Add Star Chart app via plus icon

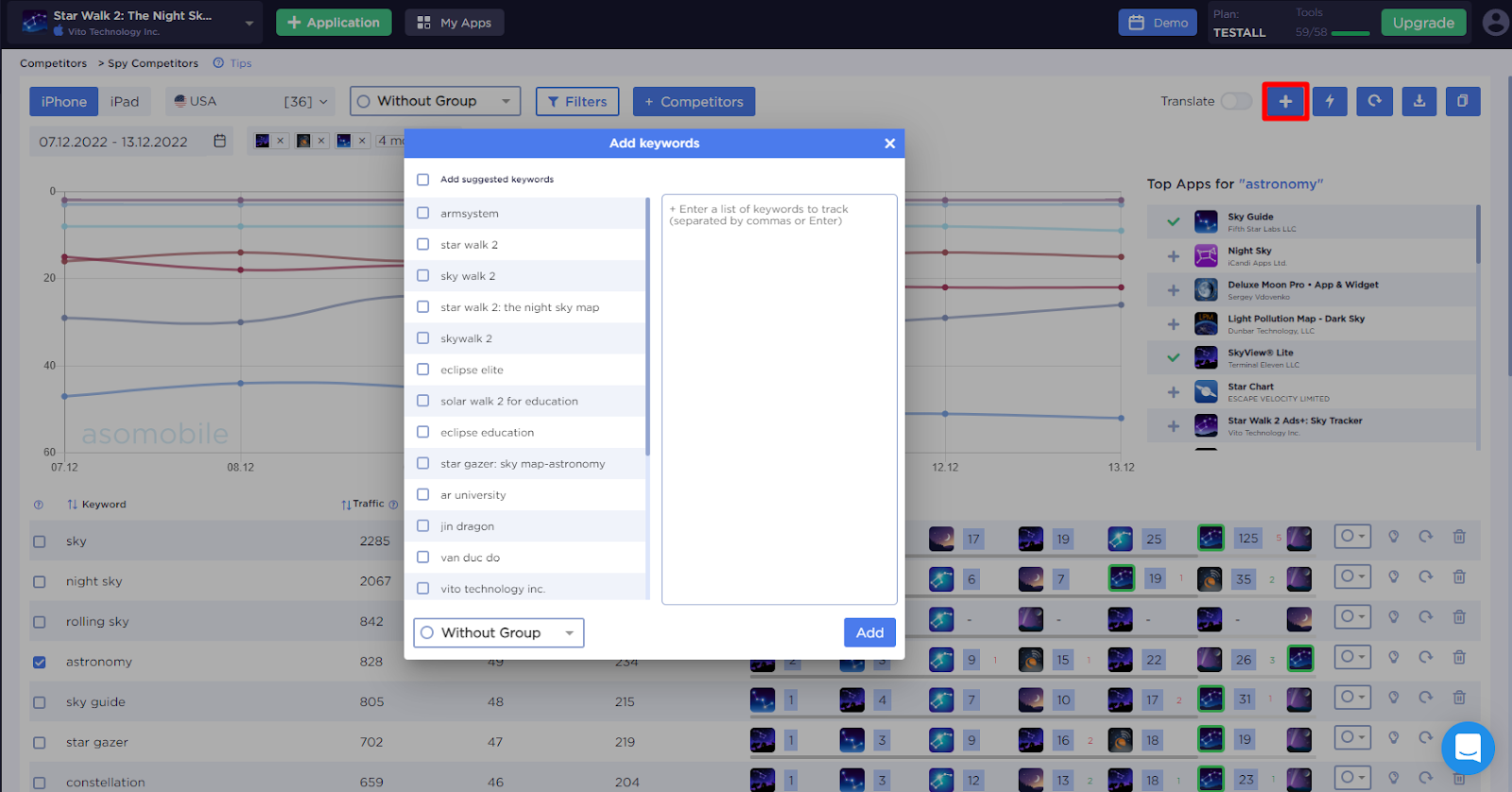[1173, 392]
